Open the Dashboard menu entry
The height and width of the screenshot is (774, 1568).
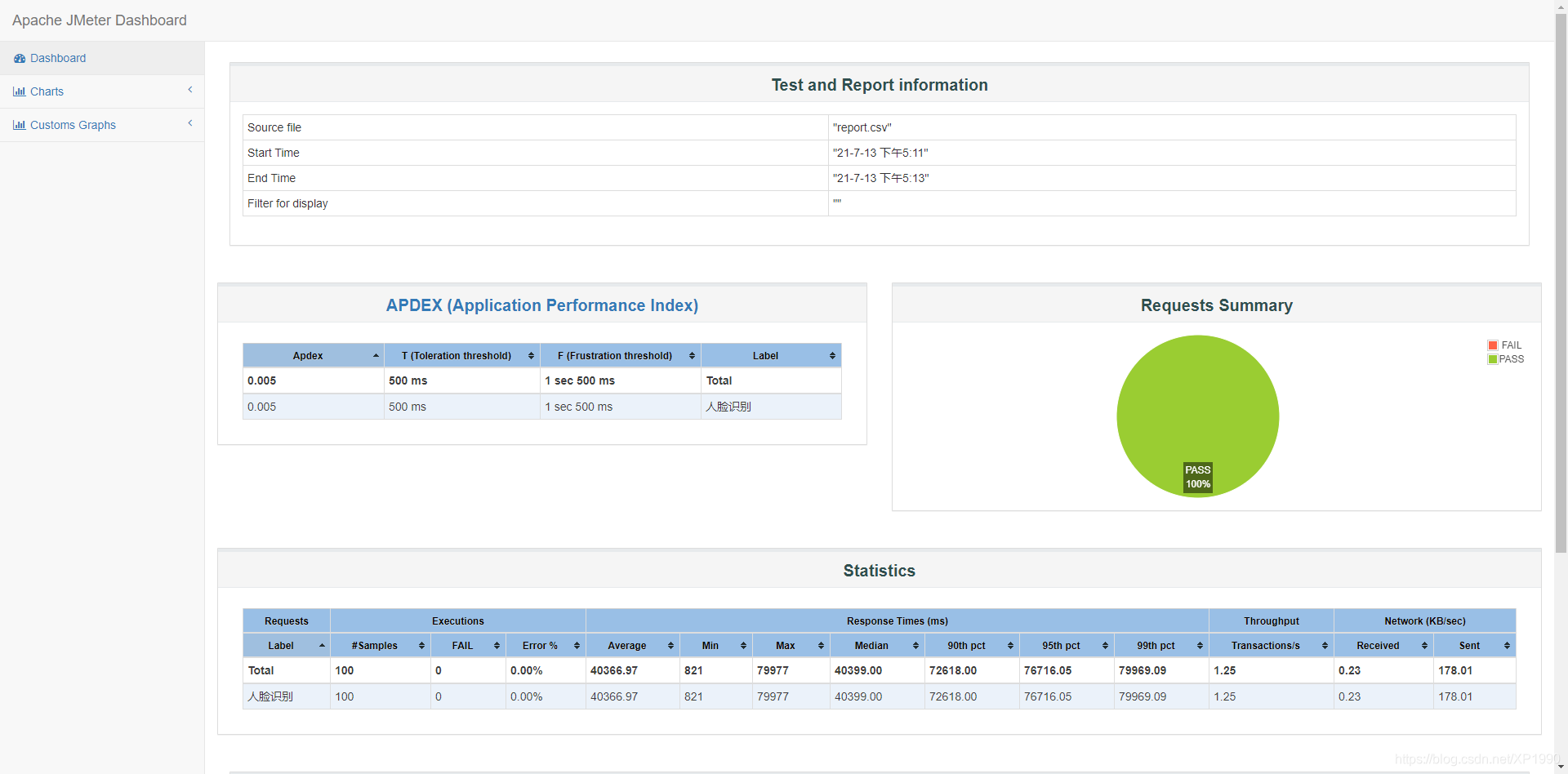pos(58,58)
